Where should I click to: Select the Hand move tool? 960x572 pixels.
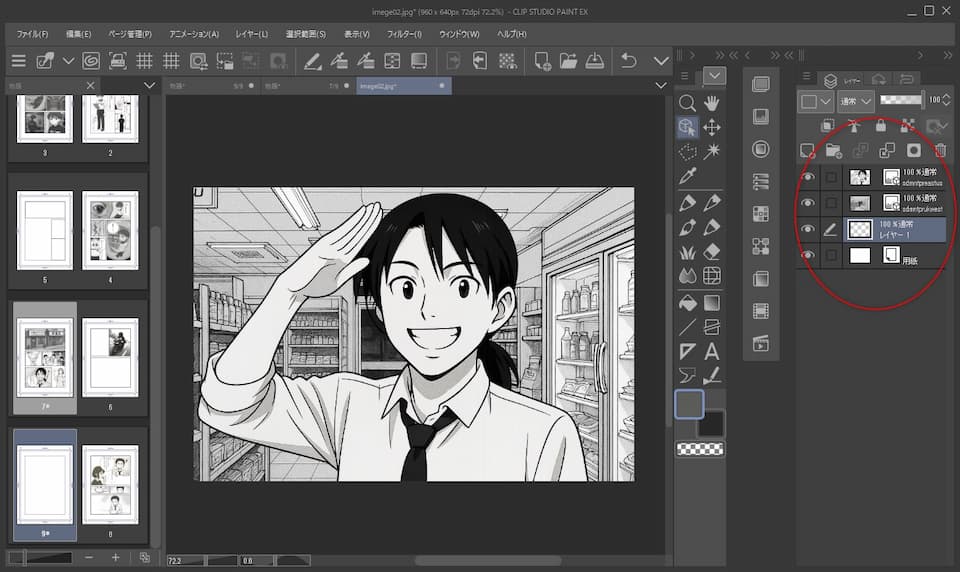pos(711,103)
